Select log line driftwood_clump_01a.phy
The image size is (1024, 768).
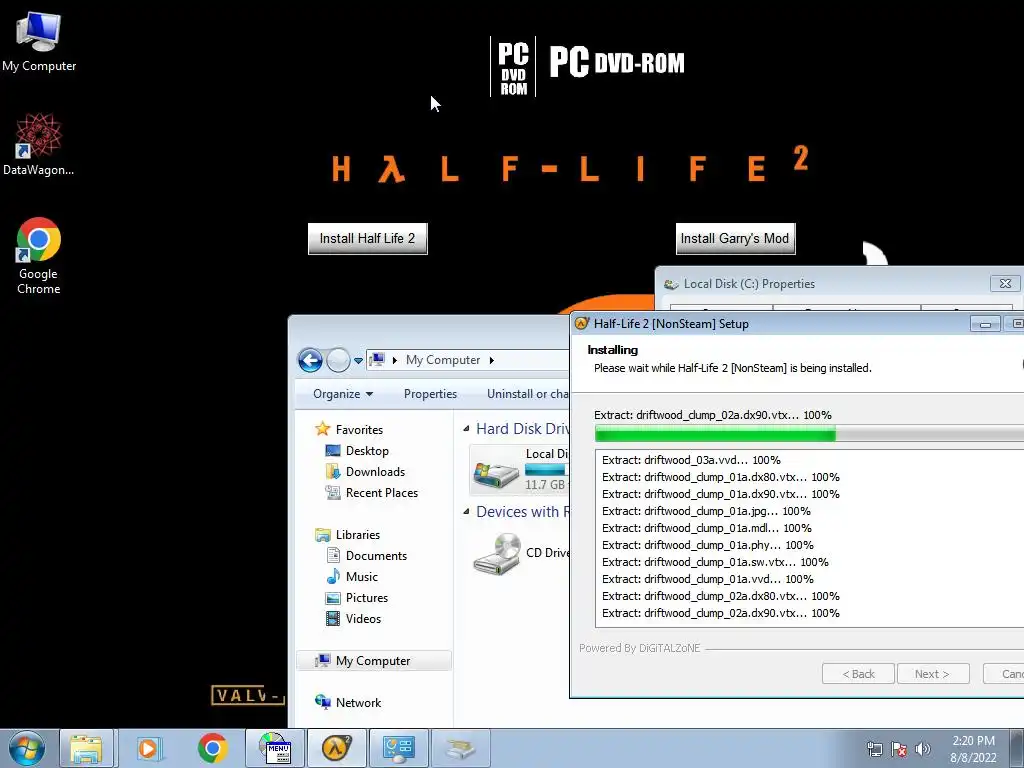(708, 545)
